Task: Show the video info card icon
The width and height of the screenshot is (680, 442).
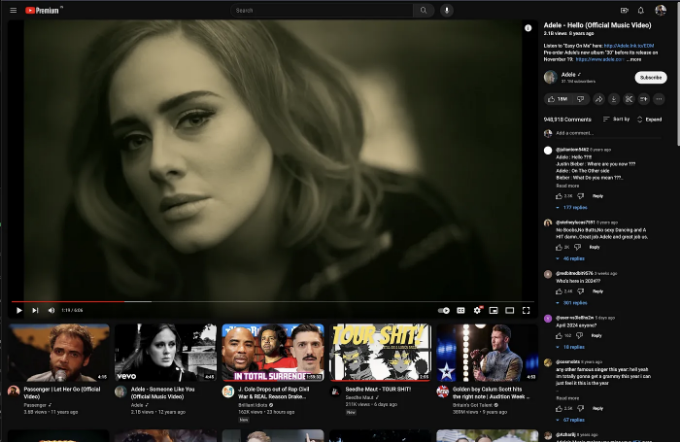Action: point(528,28)
